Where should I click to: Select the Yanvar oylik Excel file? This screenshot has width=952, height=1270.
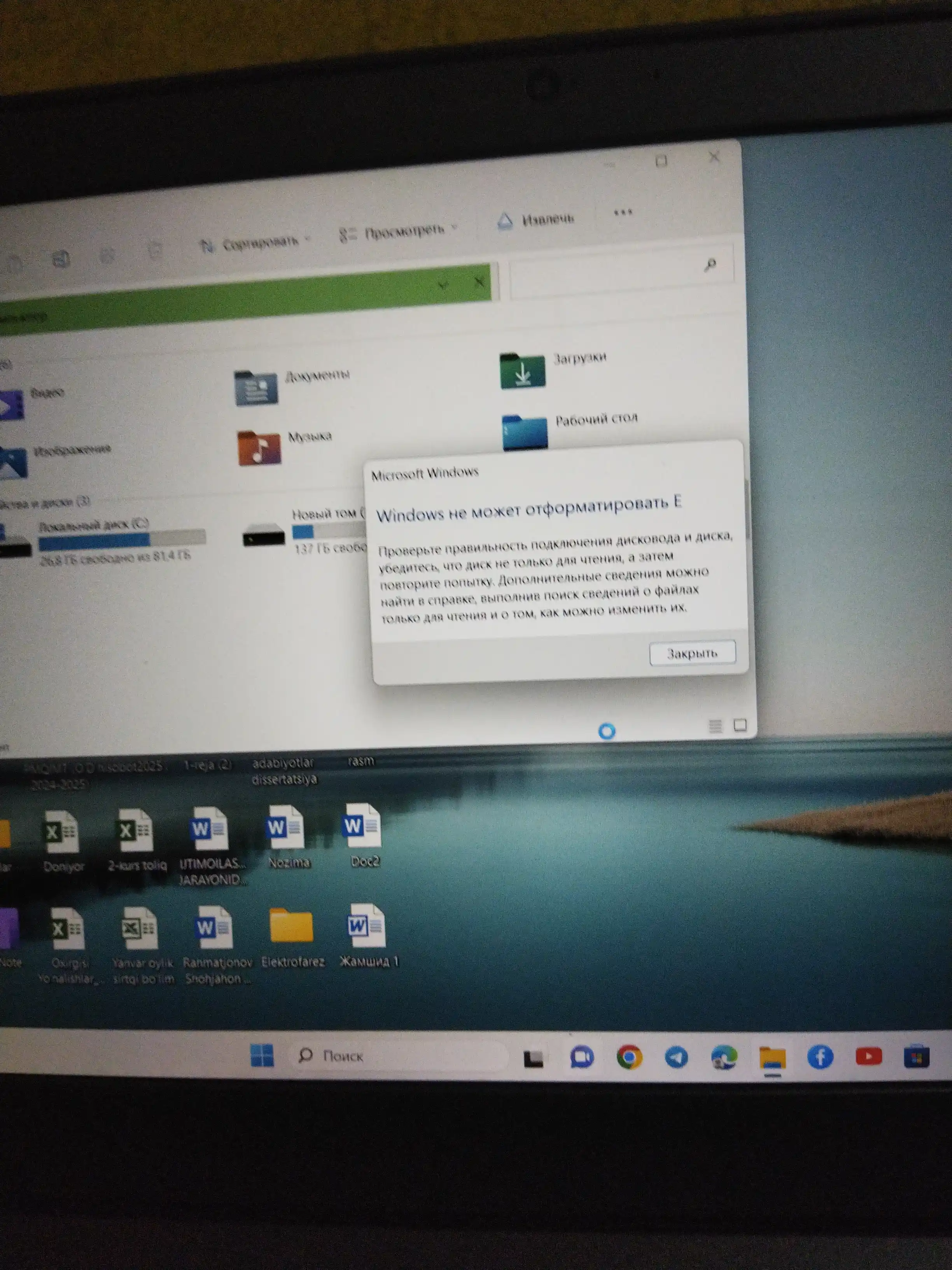point(142,946)
